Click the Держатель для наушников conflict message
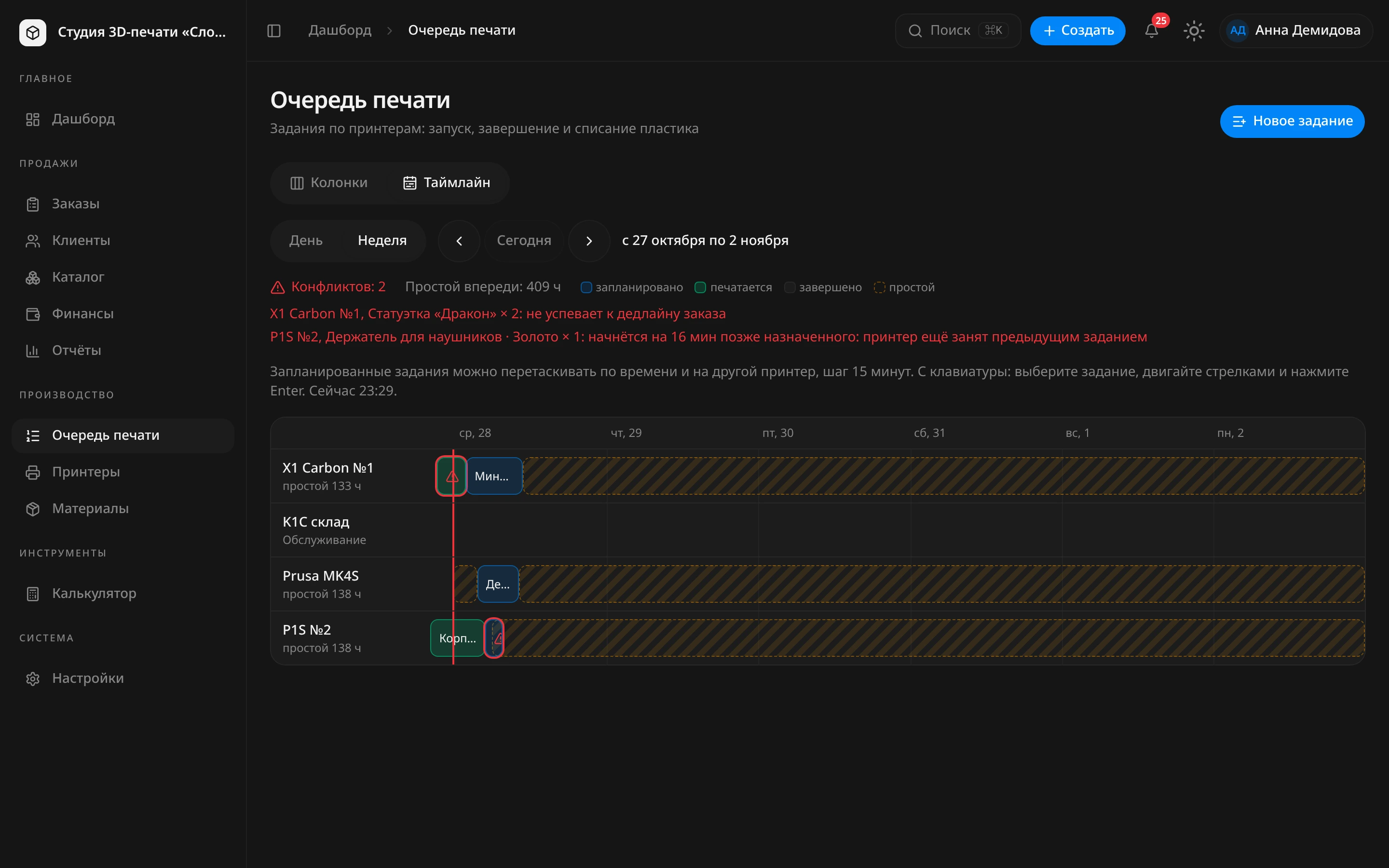The width and height of the screenshot is (1389, 868). pyautogui.click(x=708, y=337)
